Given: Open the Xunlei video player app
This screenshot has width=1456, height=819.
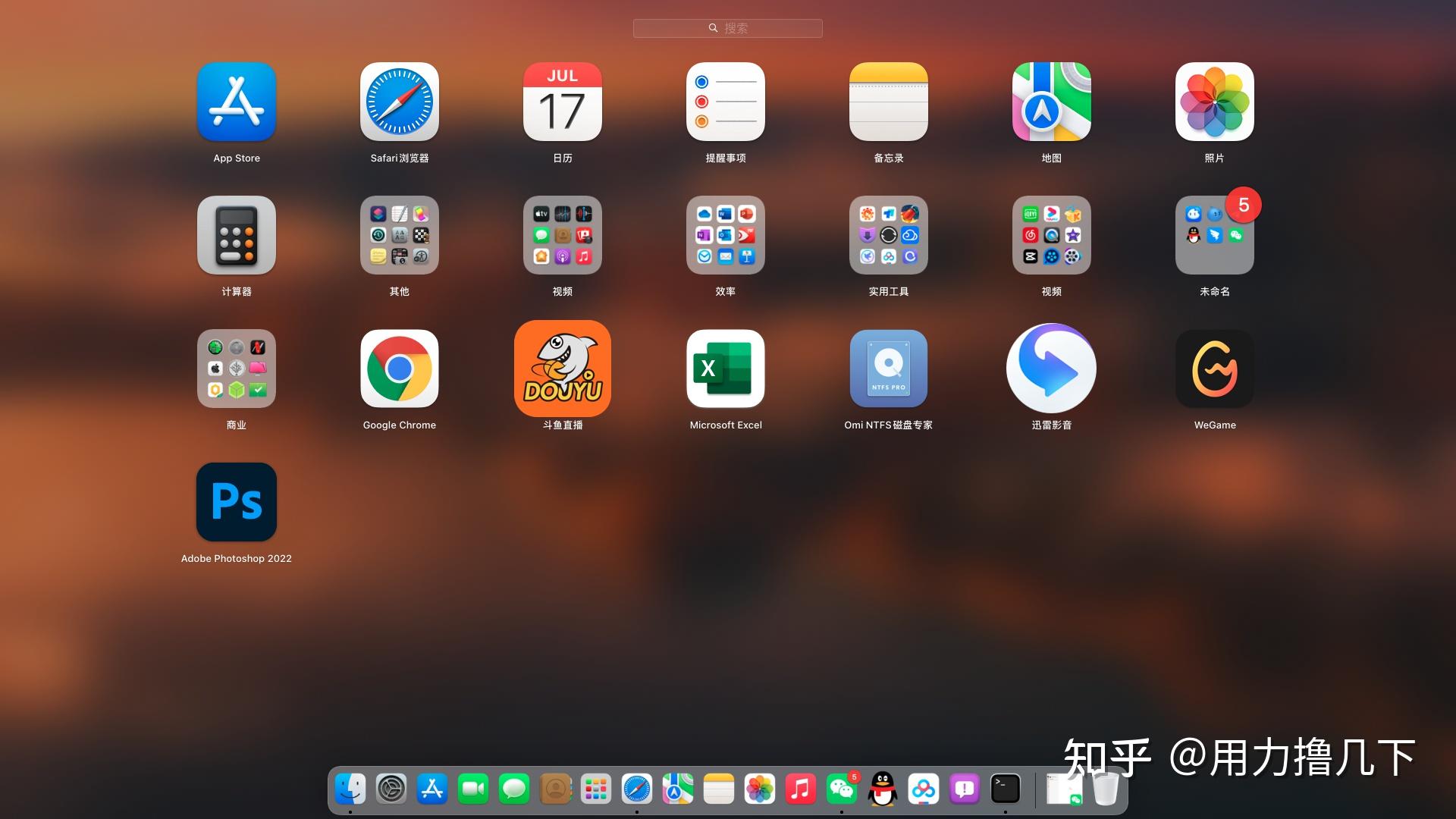Looking at the screenshot, I should [x=1051, y=369].
